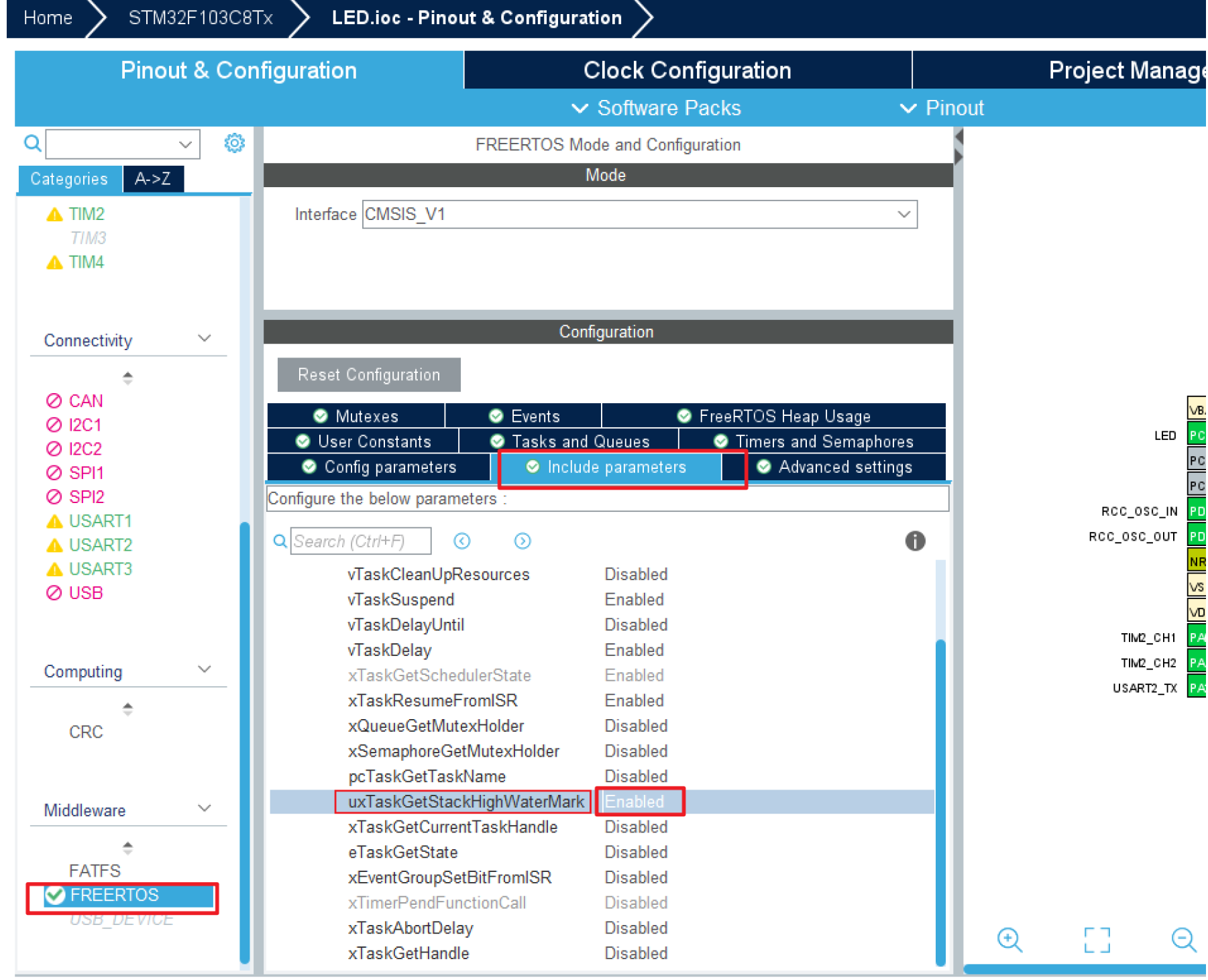Select I2C1 in Connectivity list
The height and width of the screenshot is (980, 1208).
85,425
